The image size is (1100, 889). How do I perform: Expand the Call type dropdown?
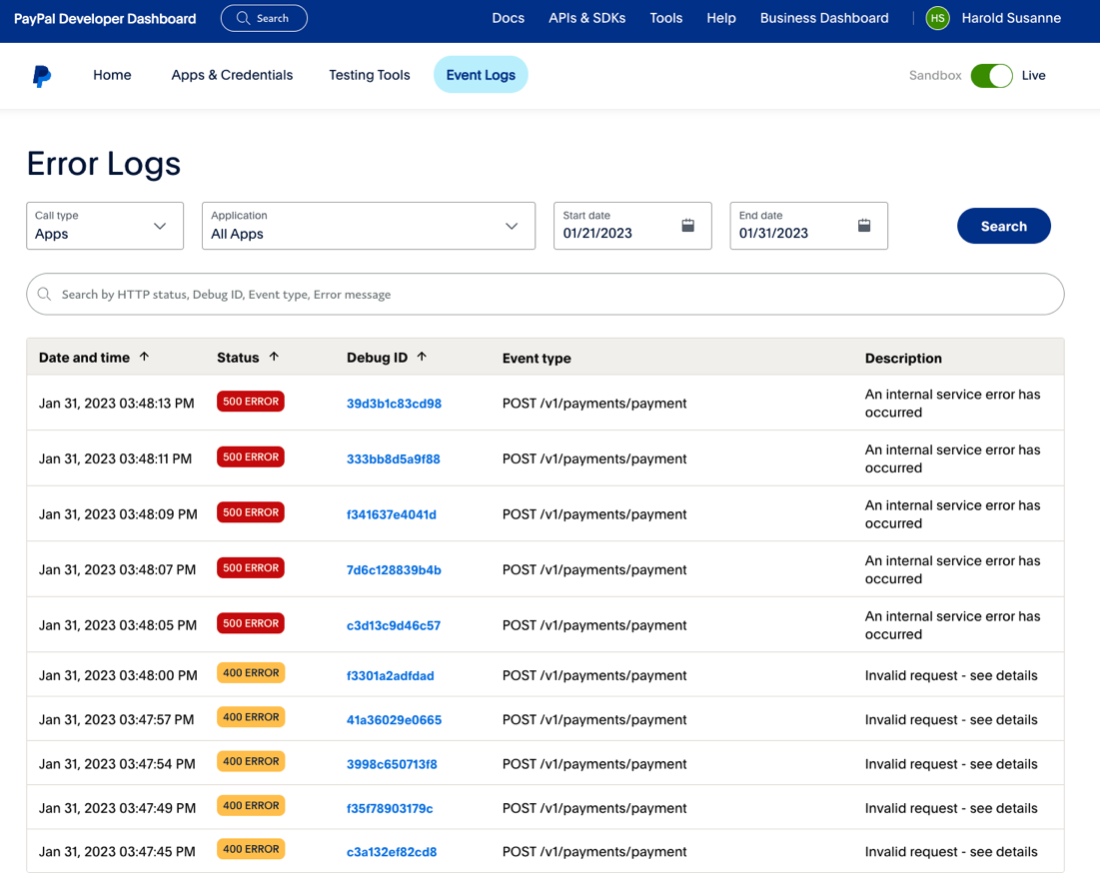pos(105,226)
